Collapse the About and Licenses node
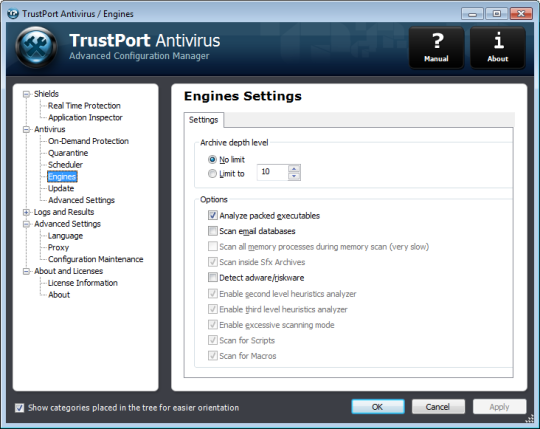The image size is (540, 429). (x=26, y=271)
